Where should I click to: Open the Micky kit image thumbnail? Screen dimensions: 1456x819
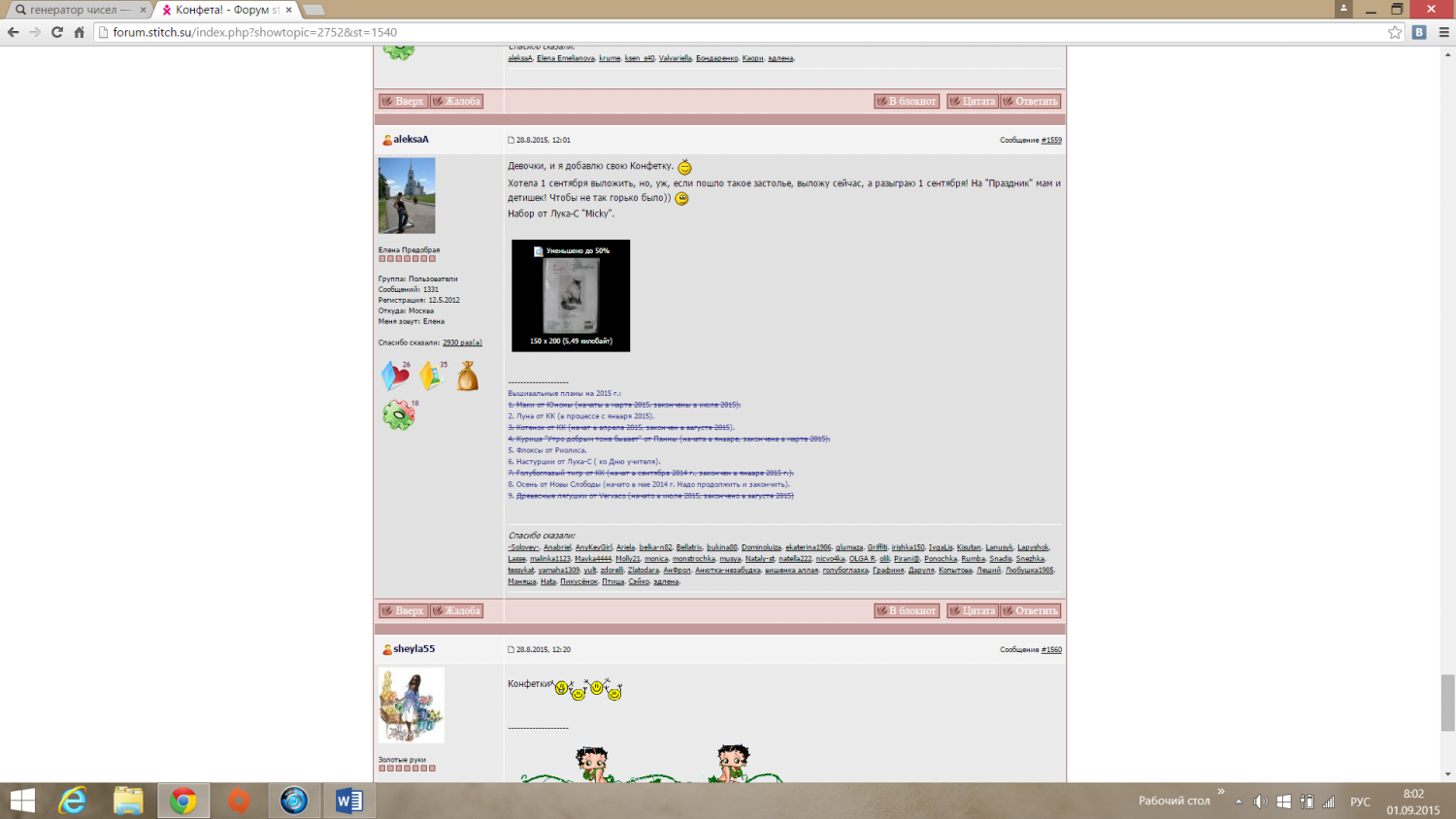click(571, 296)
